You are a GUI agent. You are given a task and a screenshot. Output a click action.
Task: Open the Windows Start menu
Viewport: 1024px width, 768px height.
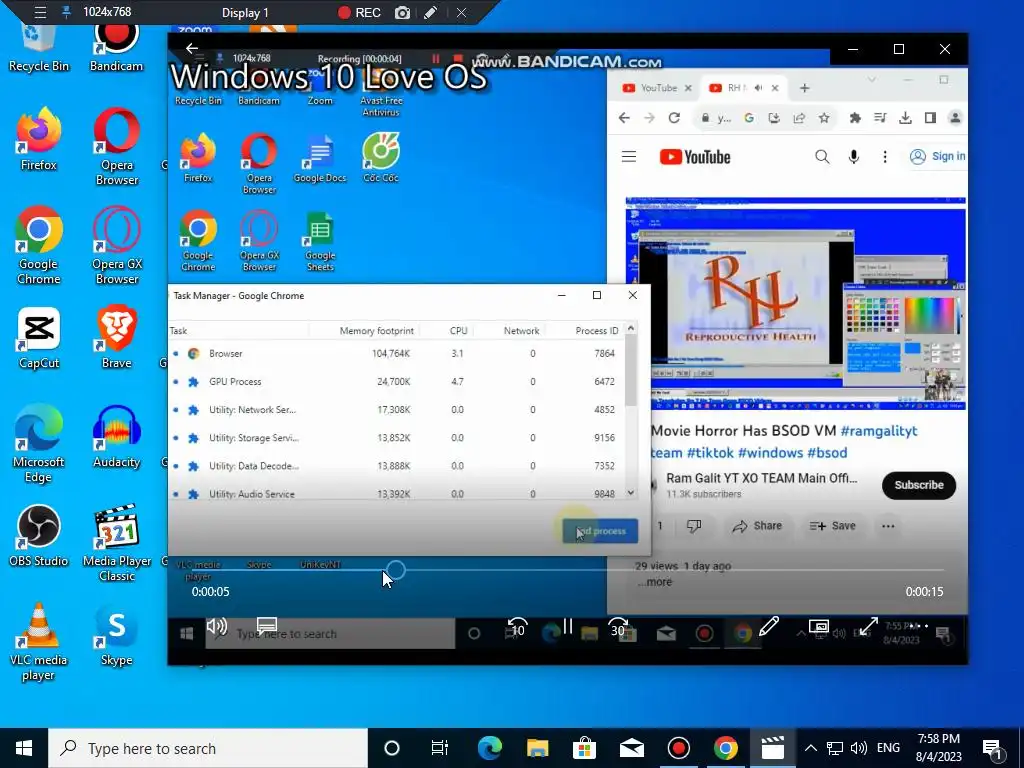[x=24, y=748]
